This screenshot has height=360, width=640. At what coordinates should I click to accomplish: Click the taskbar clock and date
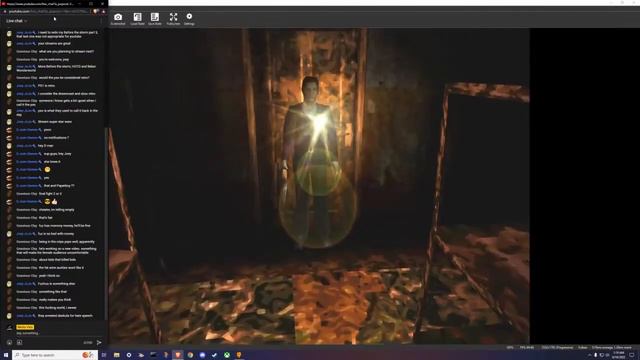tap(618, 355)
